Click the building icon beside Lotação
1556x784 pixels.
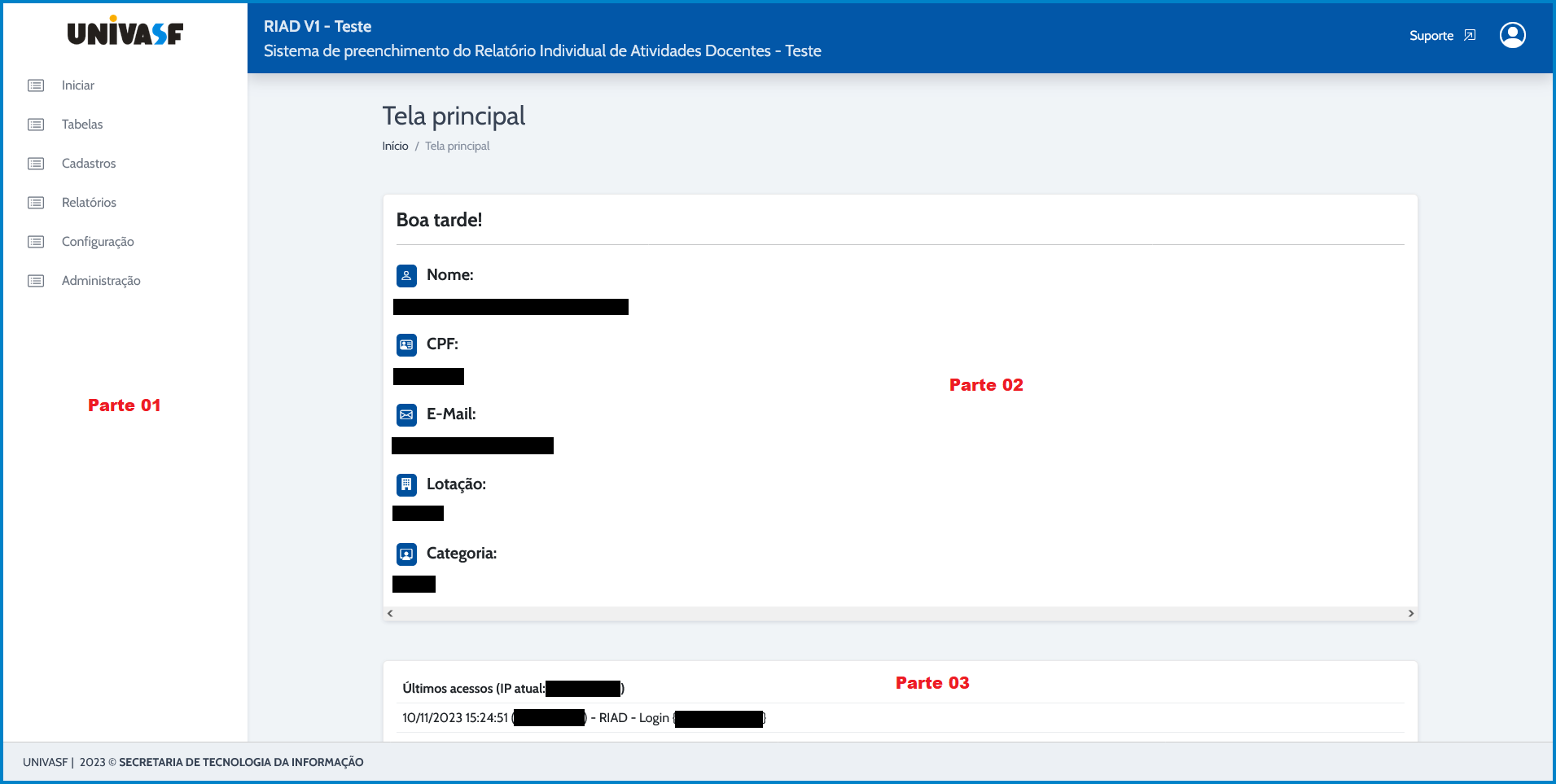coord(406,484)
